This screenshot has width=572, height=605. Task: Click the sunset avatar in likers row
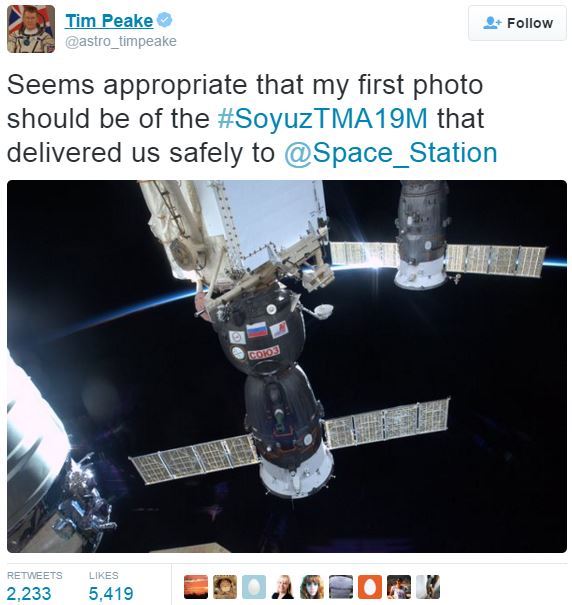[196, 587]
